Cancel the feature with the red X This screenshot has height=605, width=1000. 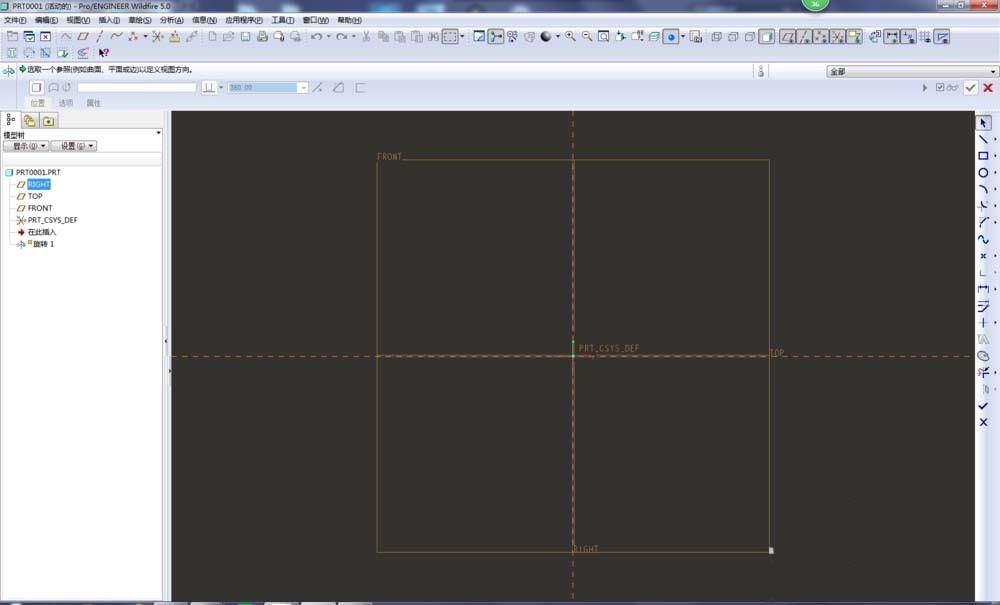click(988, 88)
